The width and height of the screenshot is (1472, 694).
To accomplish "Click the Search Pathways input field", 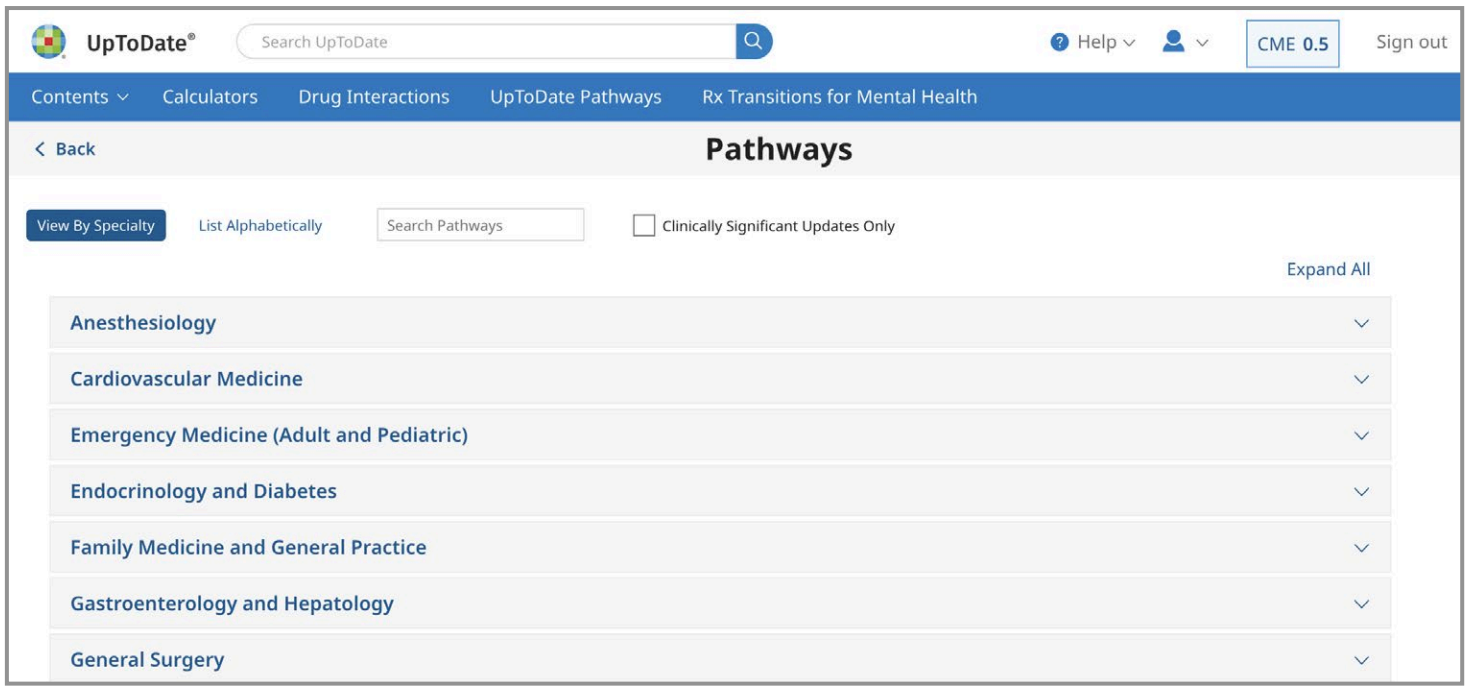I will tap(480, 226).
